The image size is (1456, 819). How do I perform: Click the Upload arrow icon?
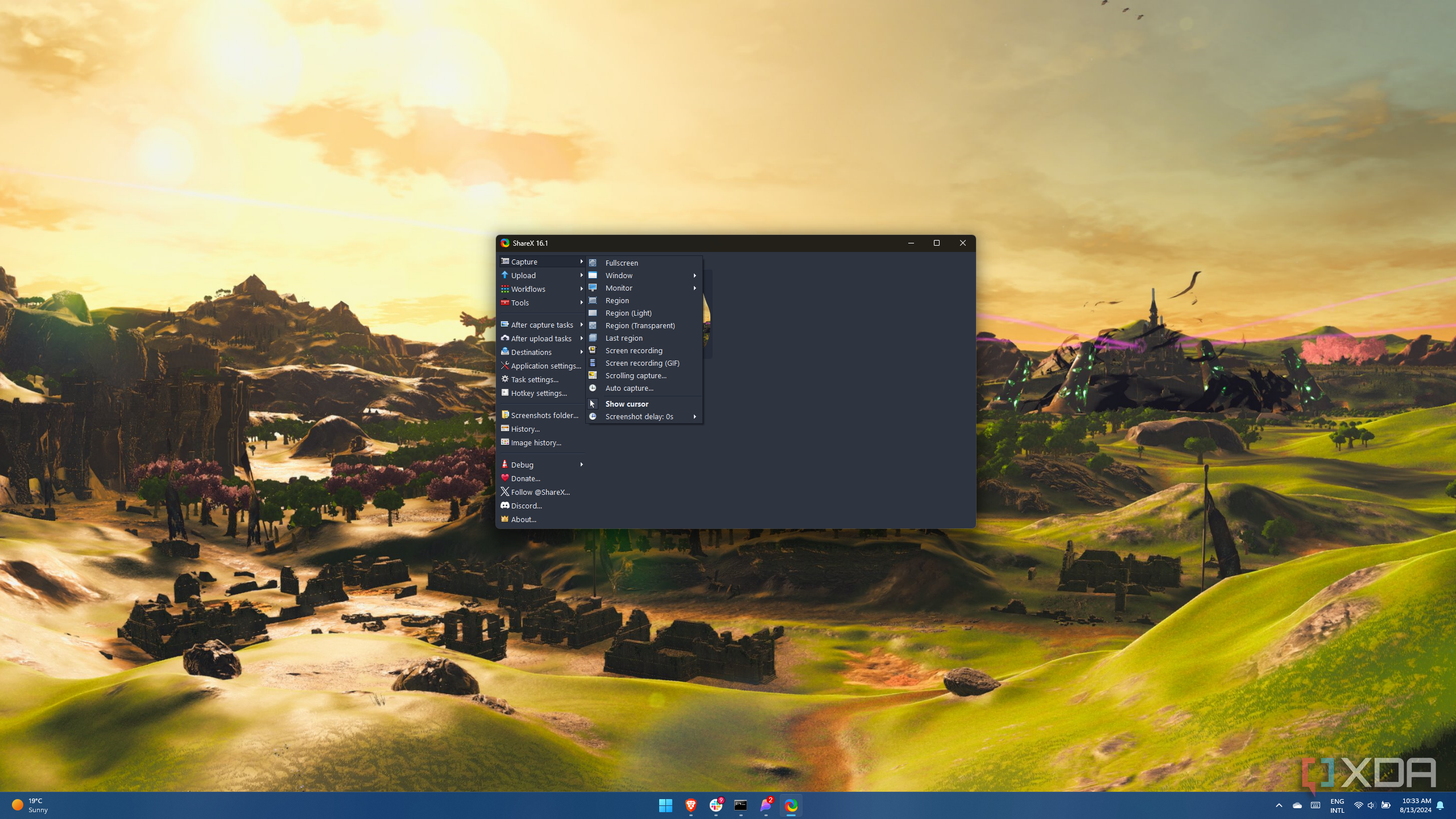504,275
